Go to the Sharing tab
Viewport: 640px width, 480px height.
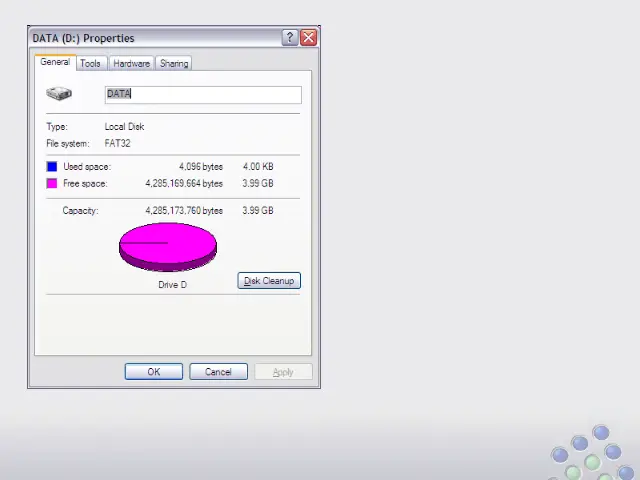tap(174, 63)
